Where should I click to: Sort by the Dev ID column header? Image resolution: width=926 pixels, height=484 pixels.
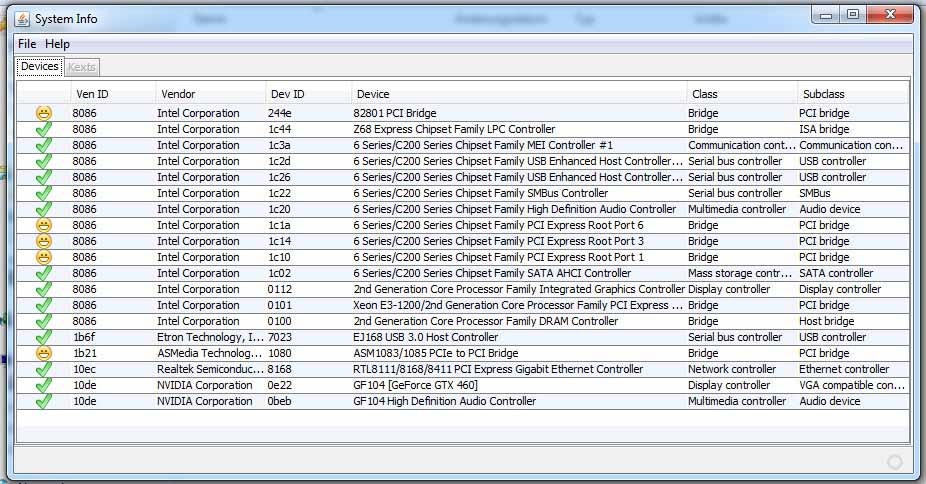pos(308,94)
